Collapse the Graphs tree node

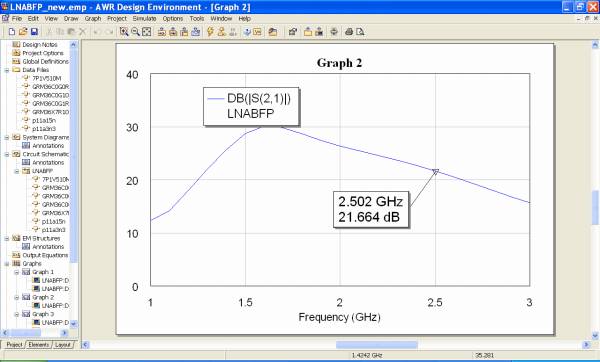click(x=7, y=264)
